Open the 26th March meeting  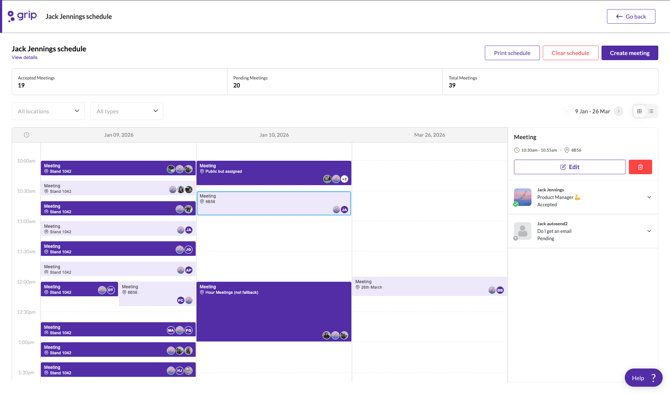point(429,286)
